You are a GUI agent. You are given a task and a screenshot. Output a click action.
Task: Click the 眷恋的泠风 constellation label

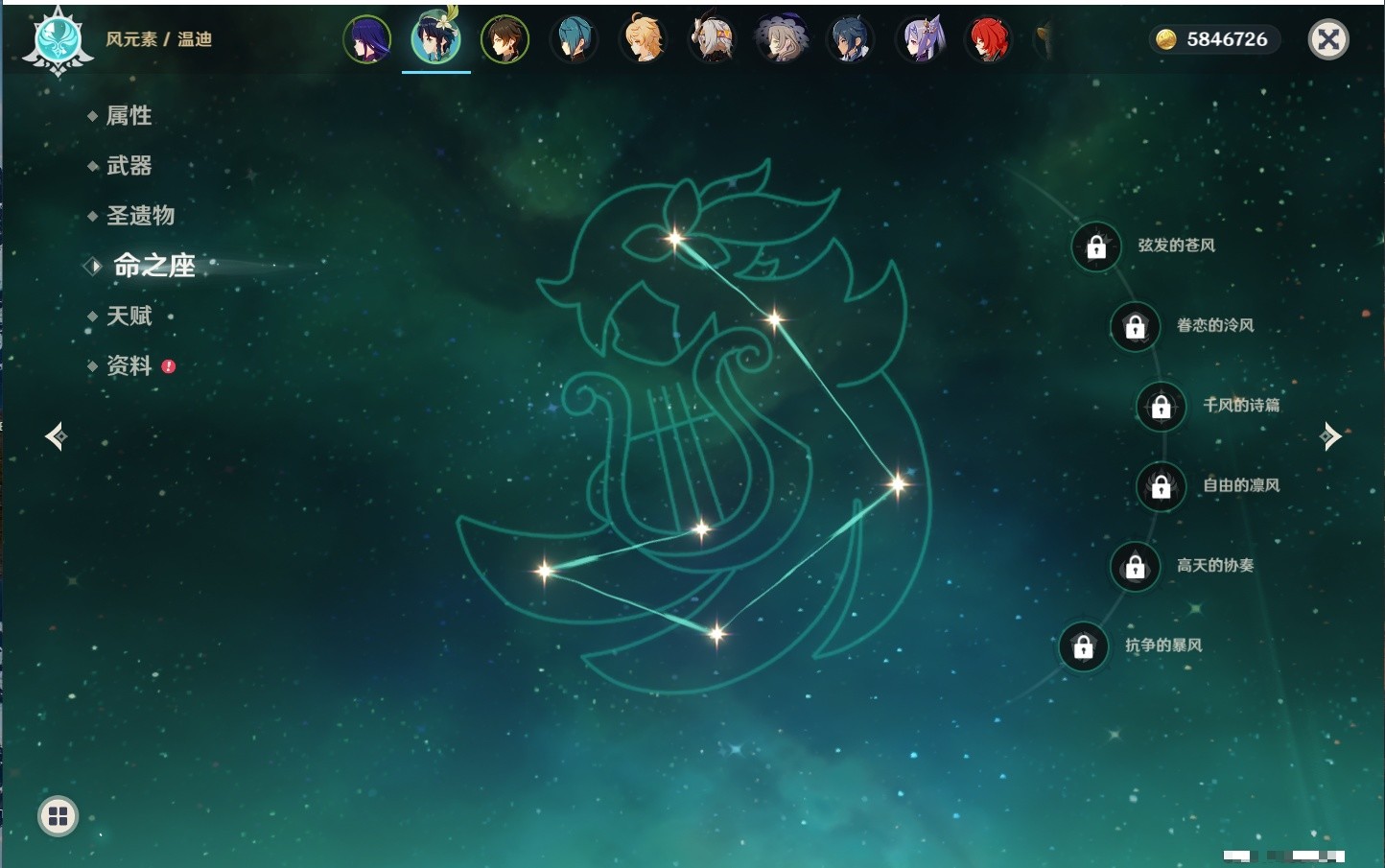pyautogui.click(x=1215, y=325)
